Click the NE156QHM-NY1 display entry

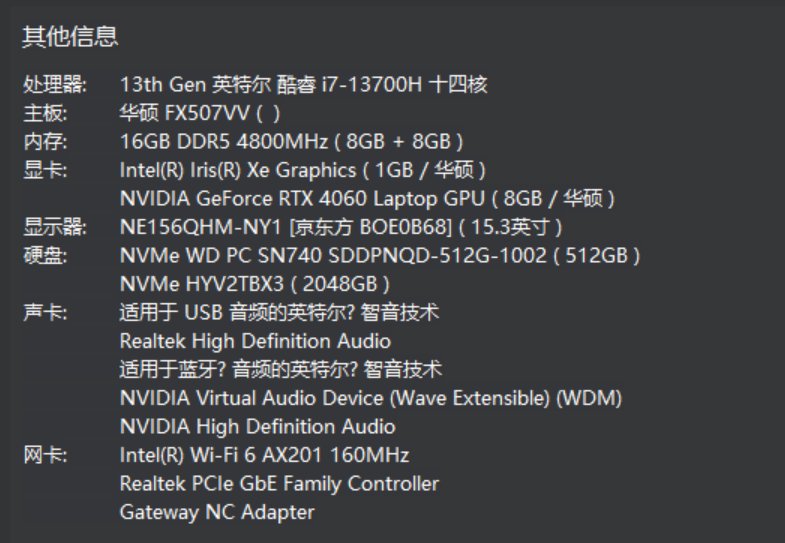[341, 227]
